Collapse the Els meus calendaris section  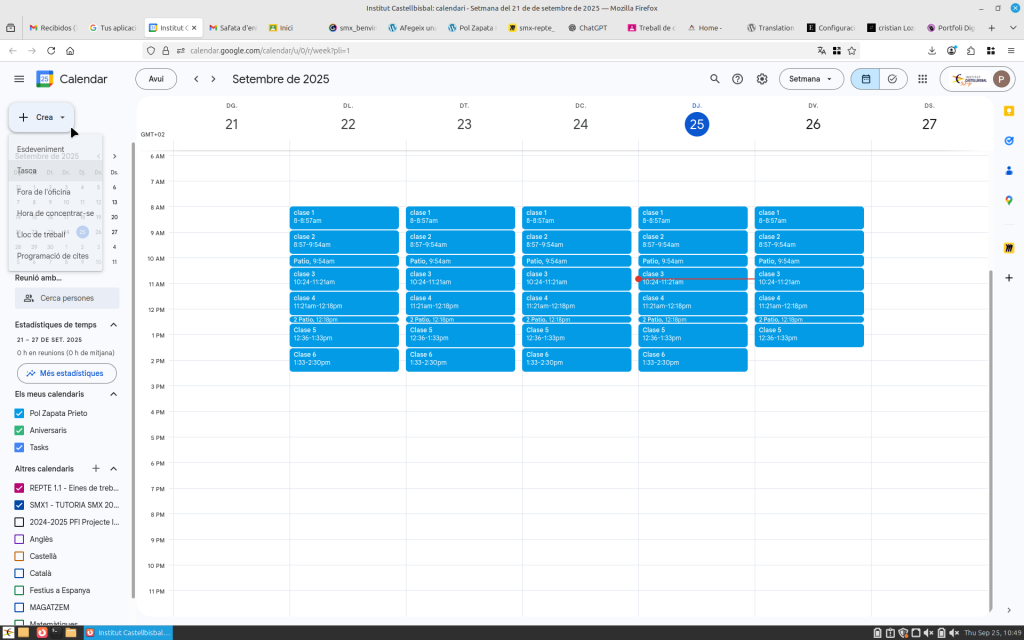pos(113,394)
